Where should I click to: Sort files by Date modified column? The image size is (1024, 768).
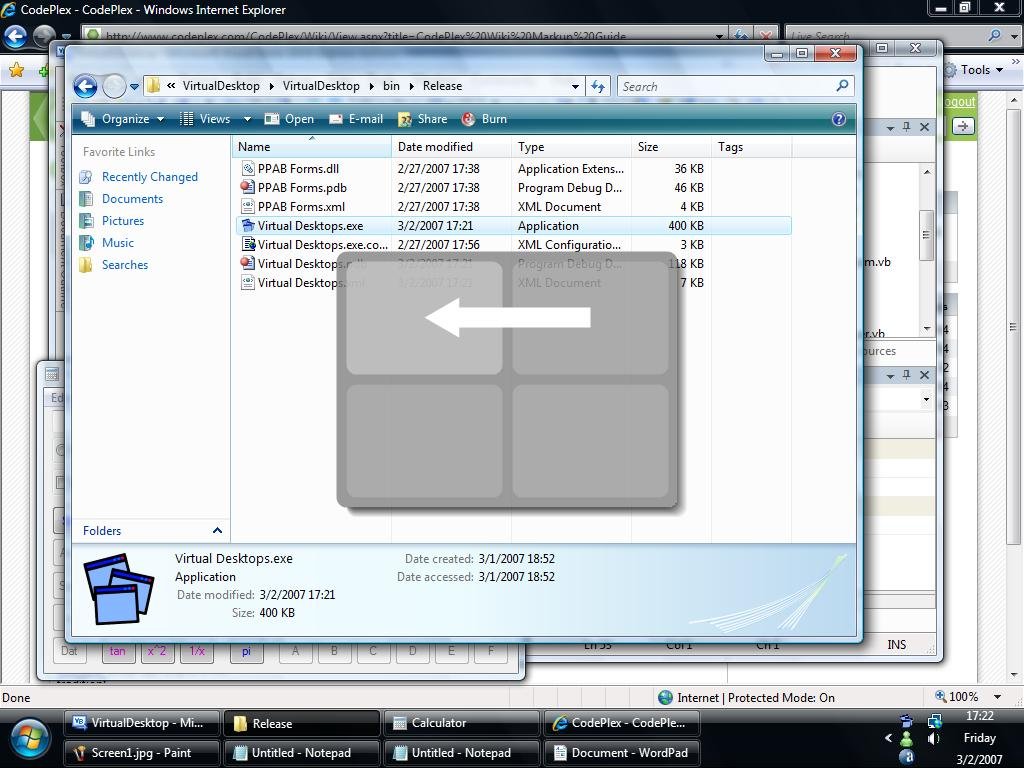coord(435,147)
